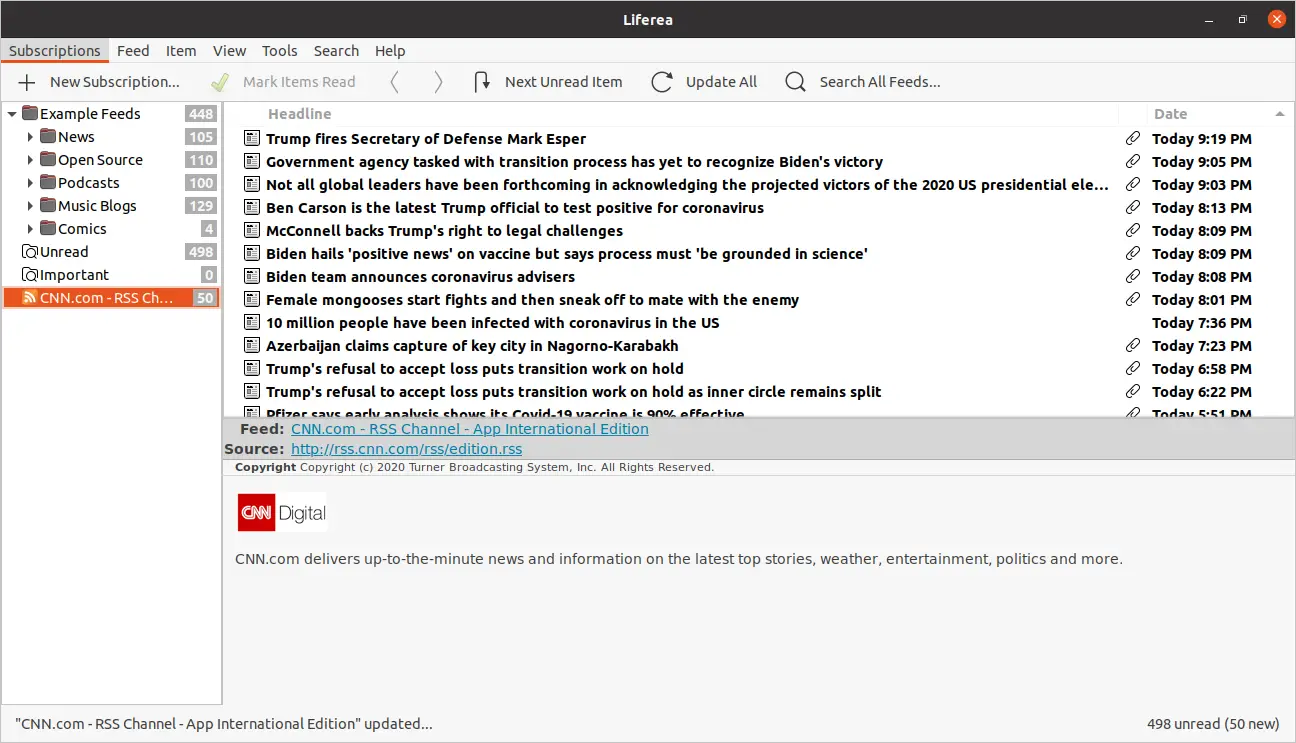Click the Mark Items Read checkmark icon

click(x=221, y=82)
